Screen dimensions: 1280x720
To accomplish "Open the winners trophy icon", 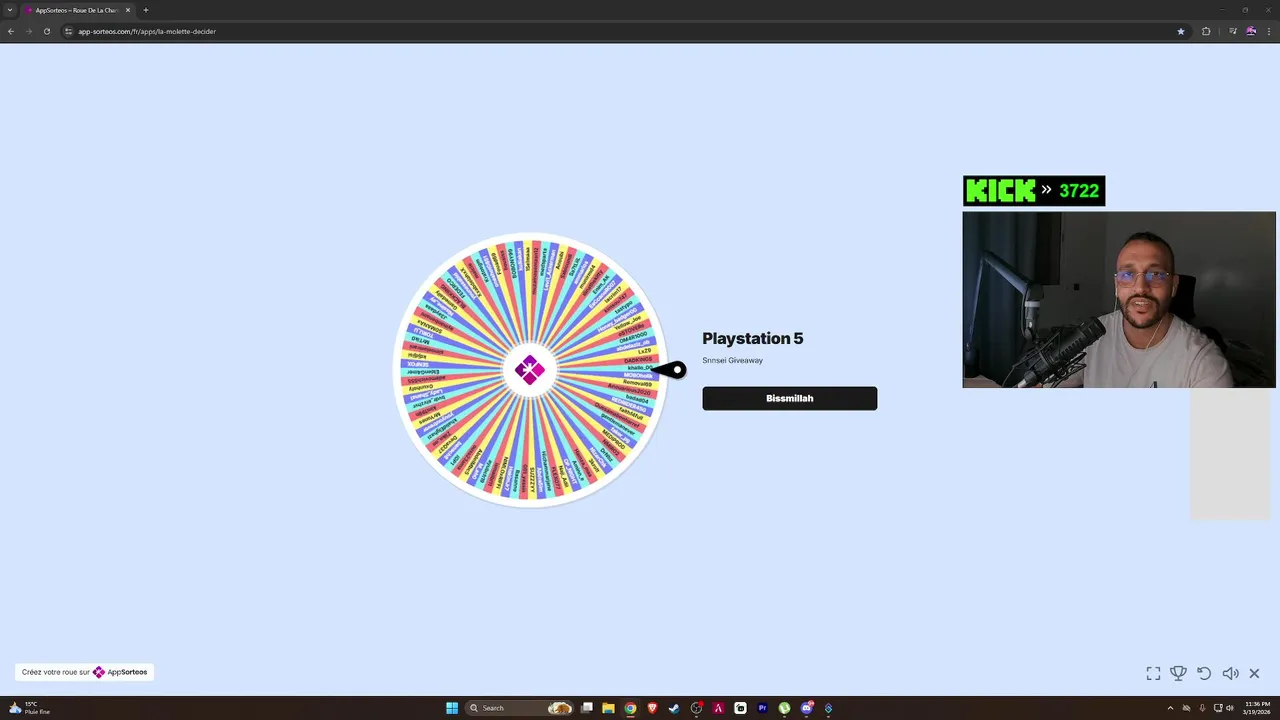I will 1179,673.
